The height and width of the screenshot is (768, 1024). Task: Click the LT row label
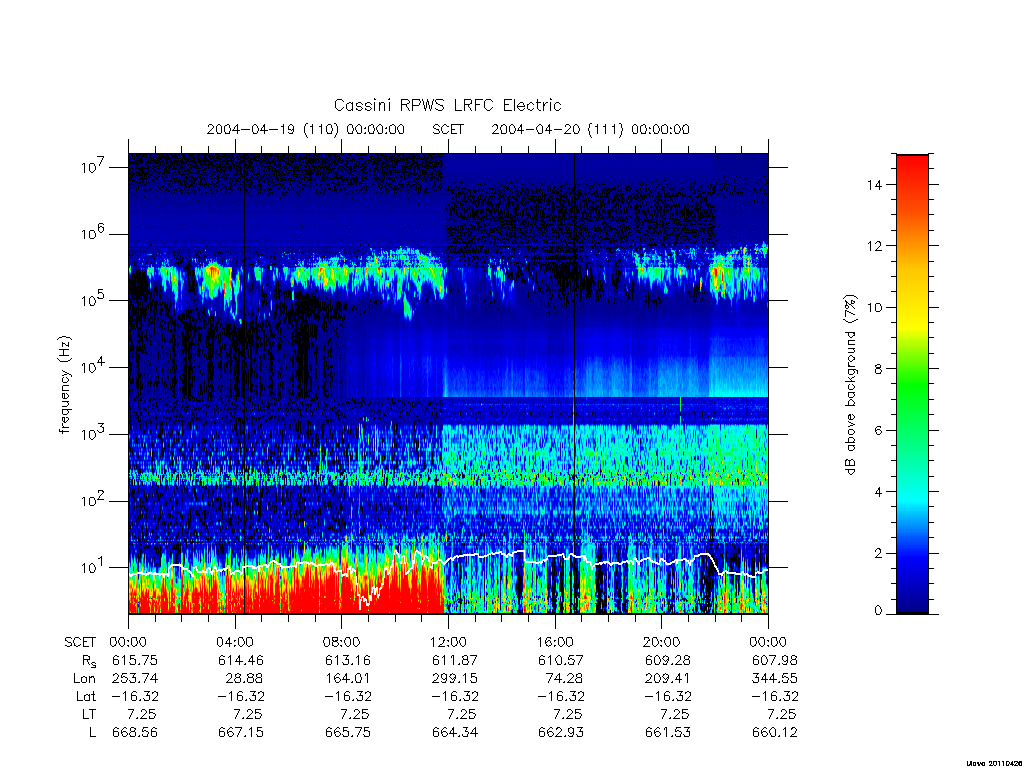click(x=88, y=714)
